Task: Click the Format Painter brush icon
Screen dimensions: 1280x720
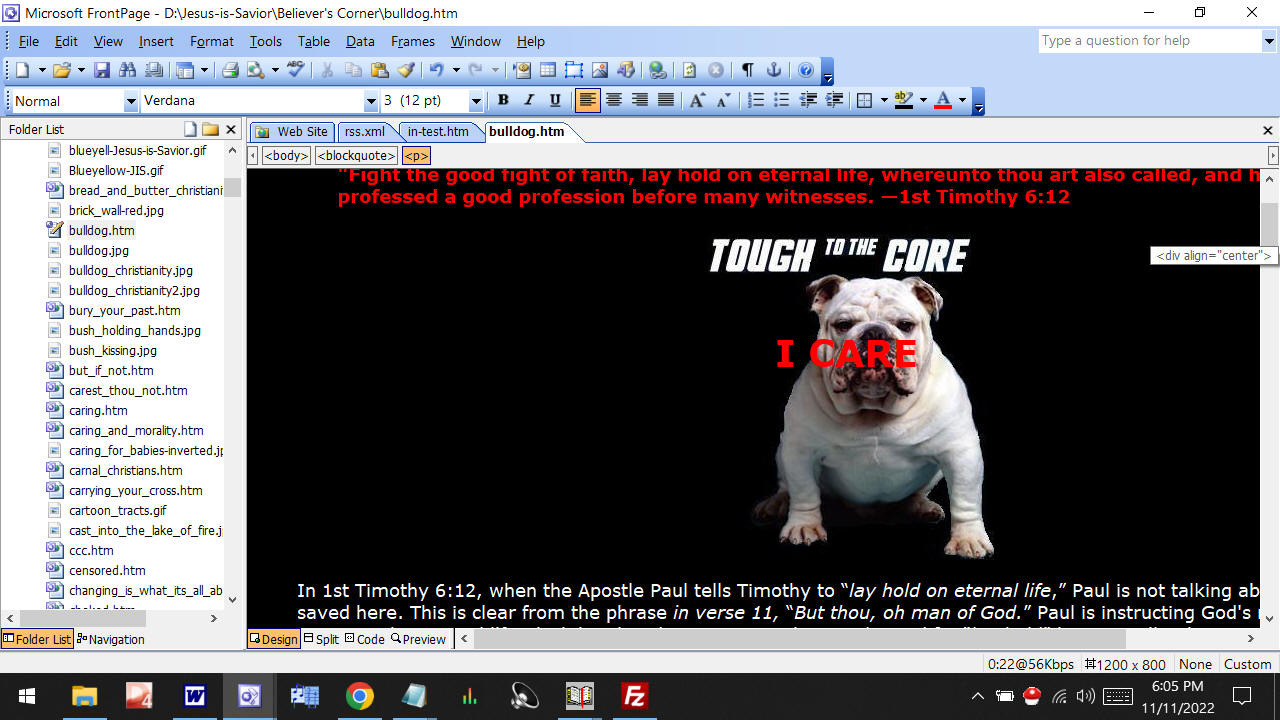Action: [405, 70]
